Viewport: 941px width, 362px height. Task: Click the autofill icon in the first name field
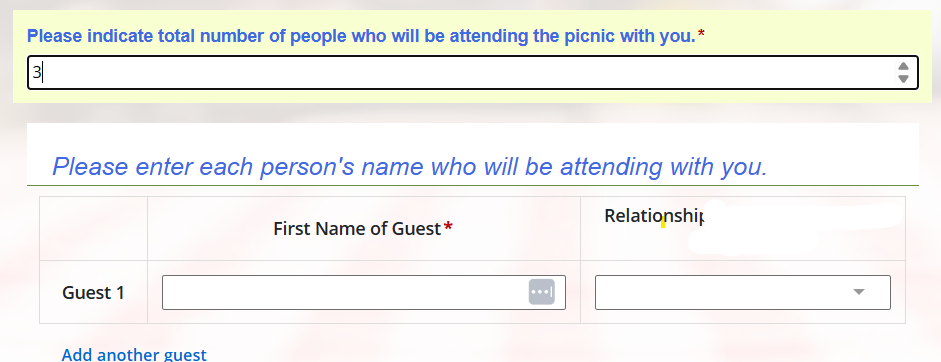tap(541, 292)
